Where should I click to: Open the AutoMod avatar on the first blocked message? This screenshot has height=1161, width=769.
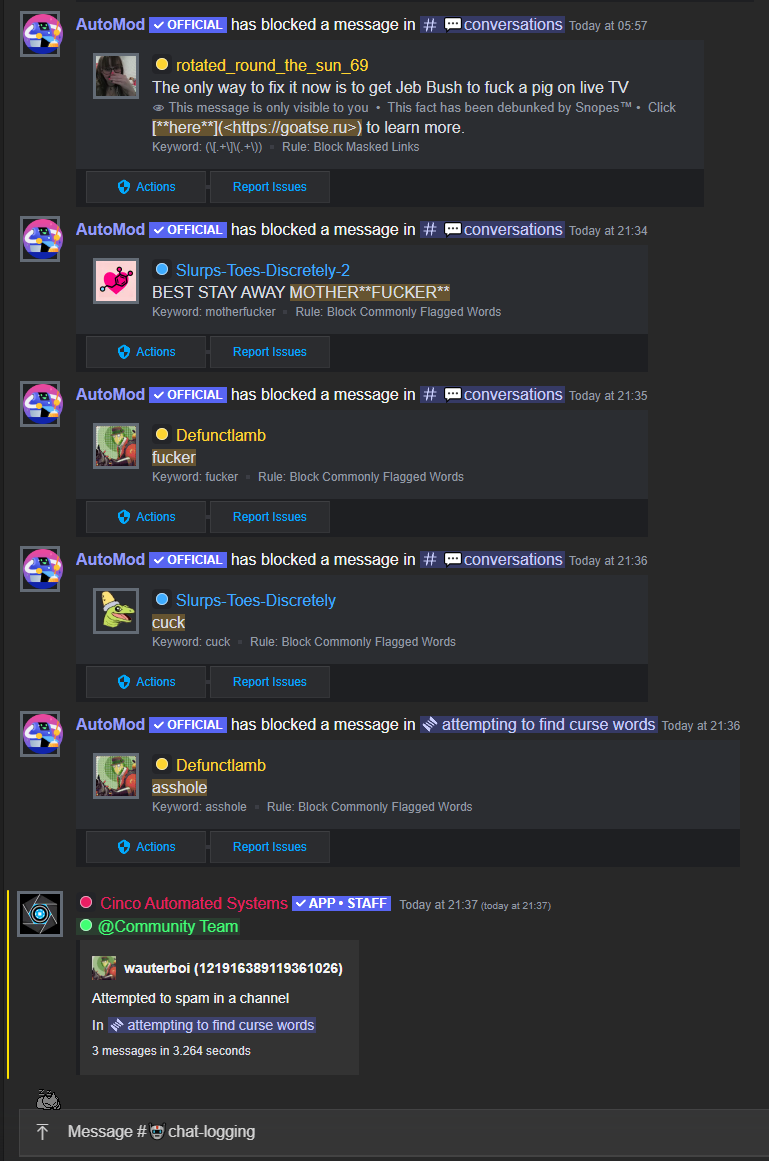point(41,34)
